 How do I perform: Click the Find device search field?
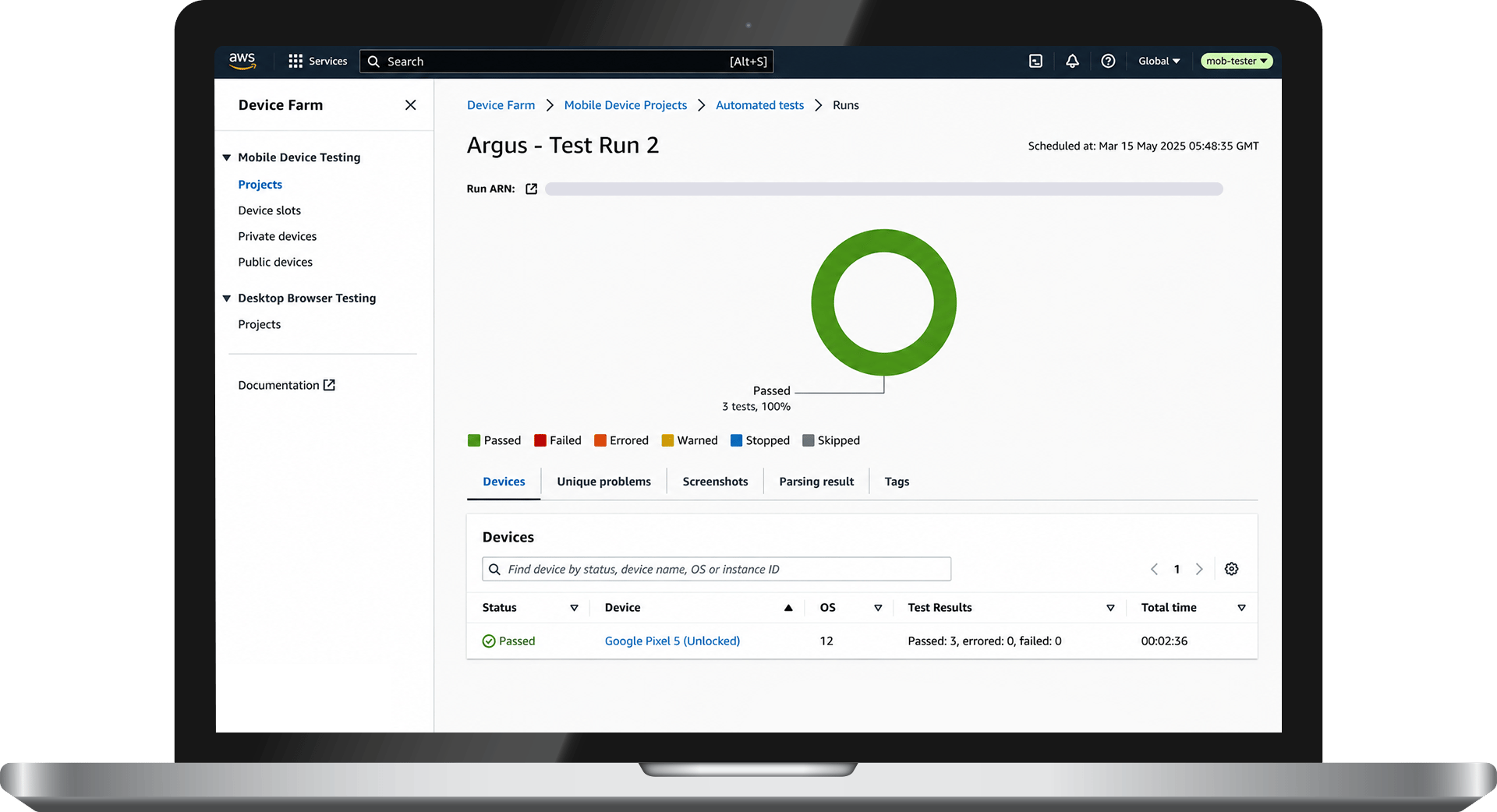[x=717, y=569]
